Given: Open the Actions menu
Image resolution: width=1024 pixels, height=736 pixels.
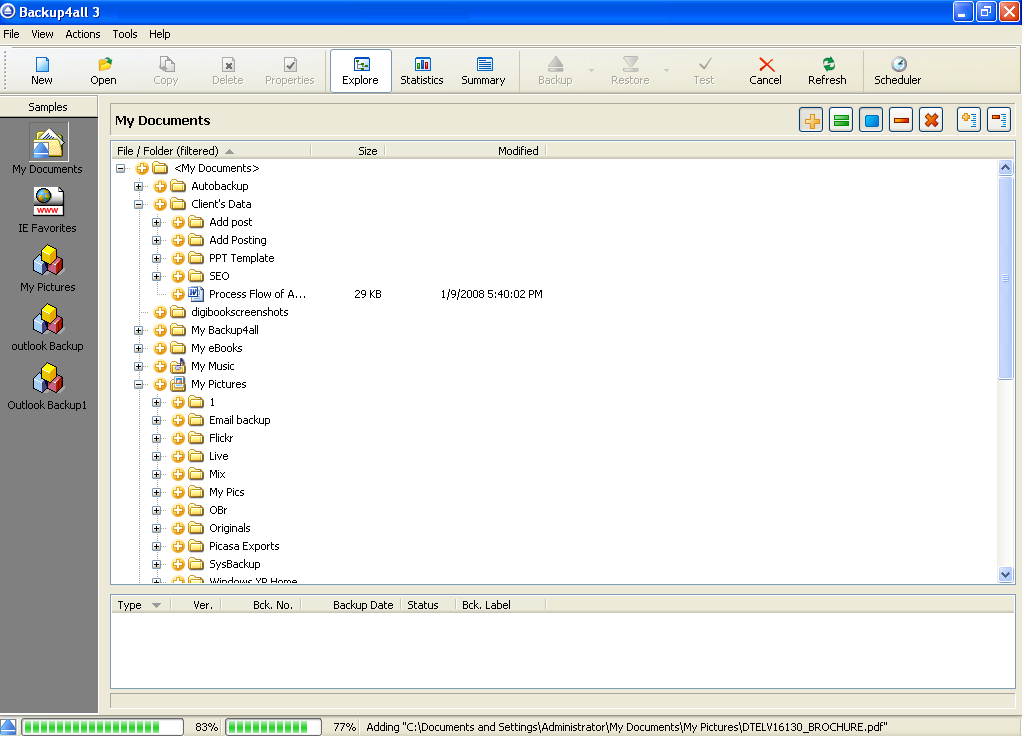Looking at the screenshot, I should (x=83, y=34).
